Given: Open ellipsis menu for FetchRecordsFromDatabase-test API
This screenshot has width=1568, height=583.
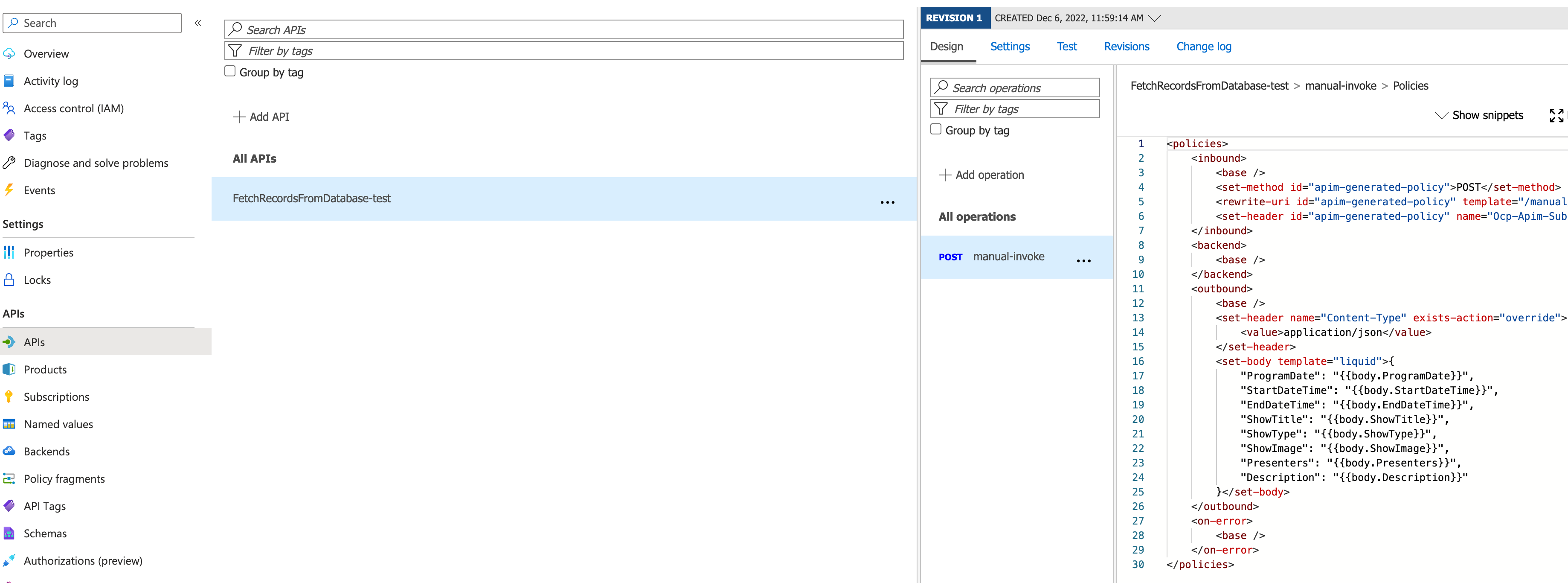Looking at the screenshot, I should tap(888, 202).
